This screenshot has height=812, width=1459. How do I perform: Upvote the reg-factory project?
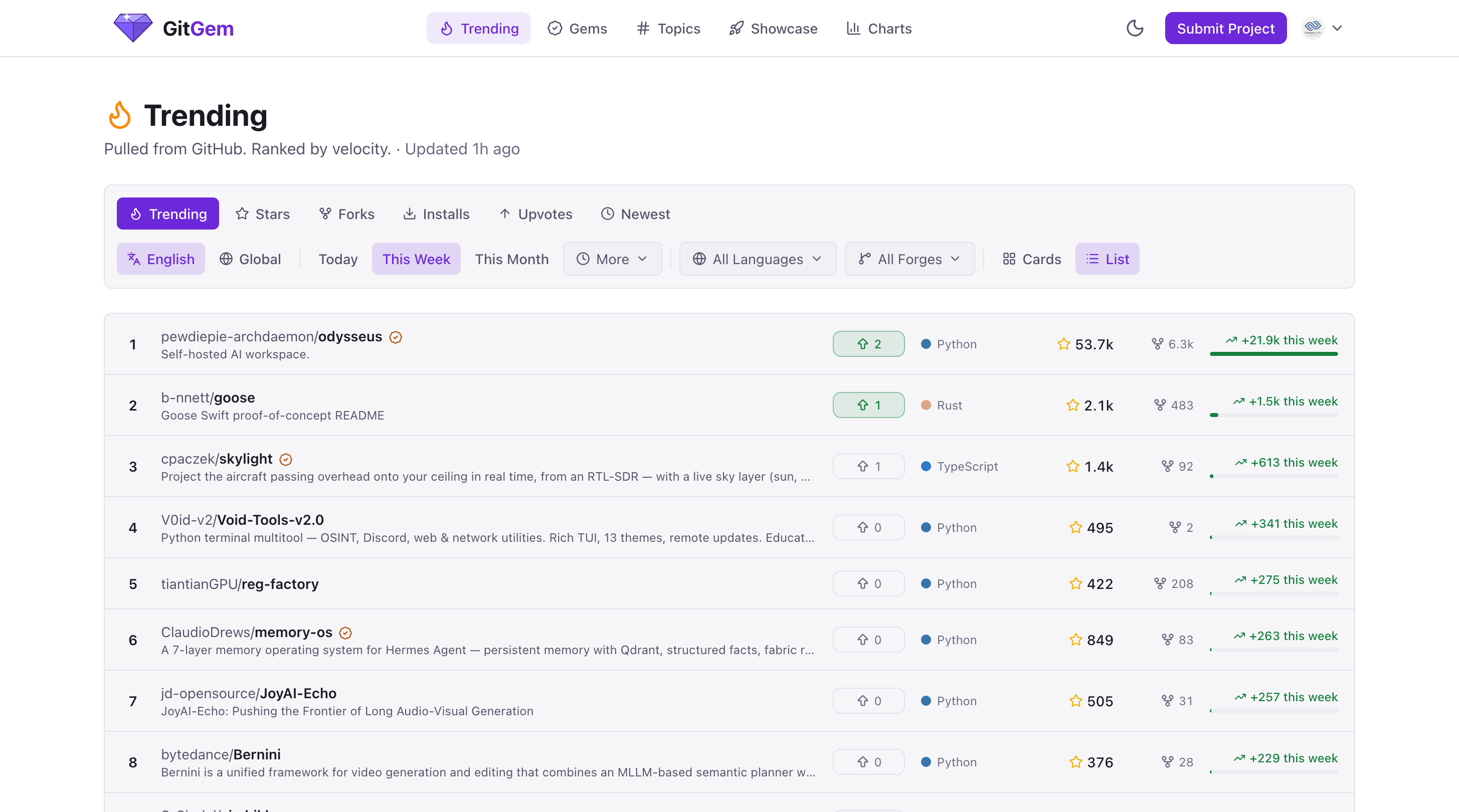pos(868,583)
